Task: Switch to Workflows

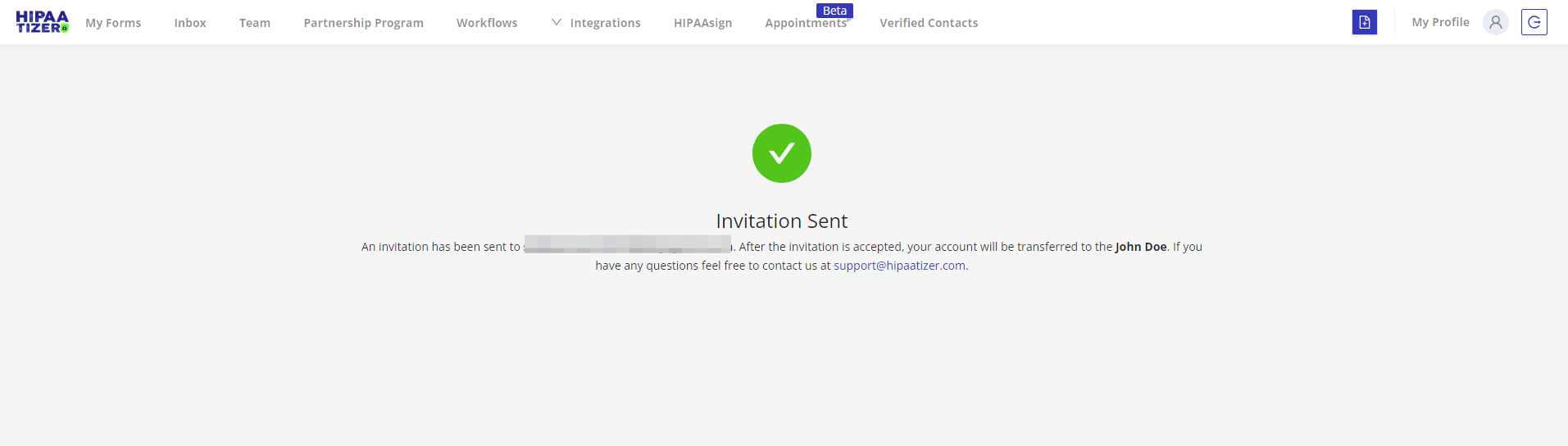Action: [487, 23]
